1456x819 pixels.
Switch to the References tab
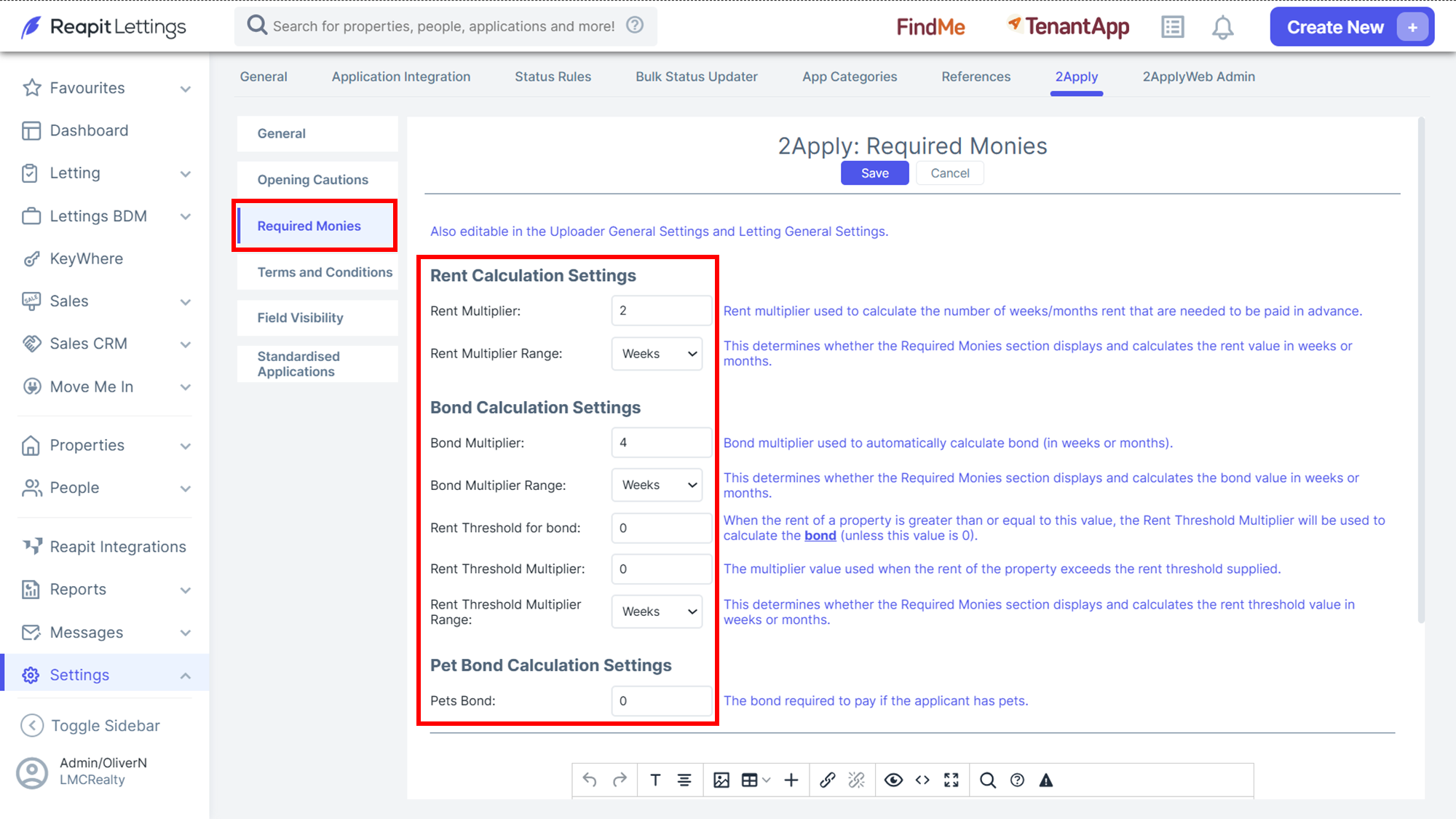(x=976, y=76)
